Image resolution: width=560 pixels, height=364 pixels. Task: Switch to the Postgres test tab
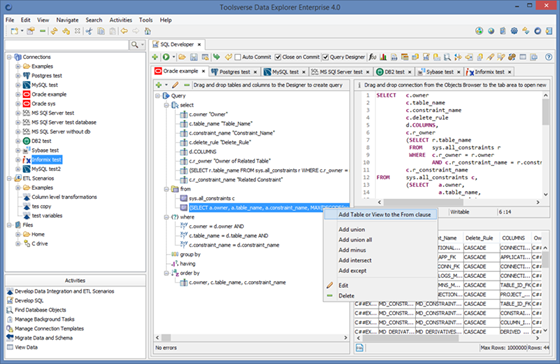(235, 72)
